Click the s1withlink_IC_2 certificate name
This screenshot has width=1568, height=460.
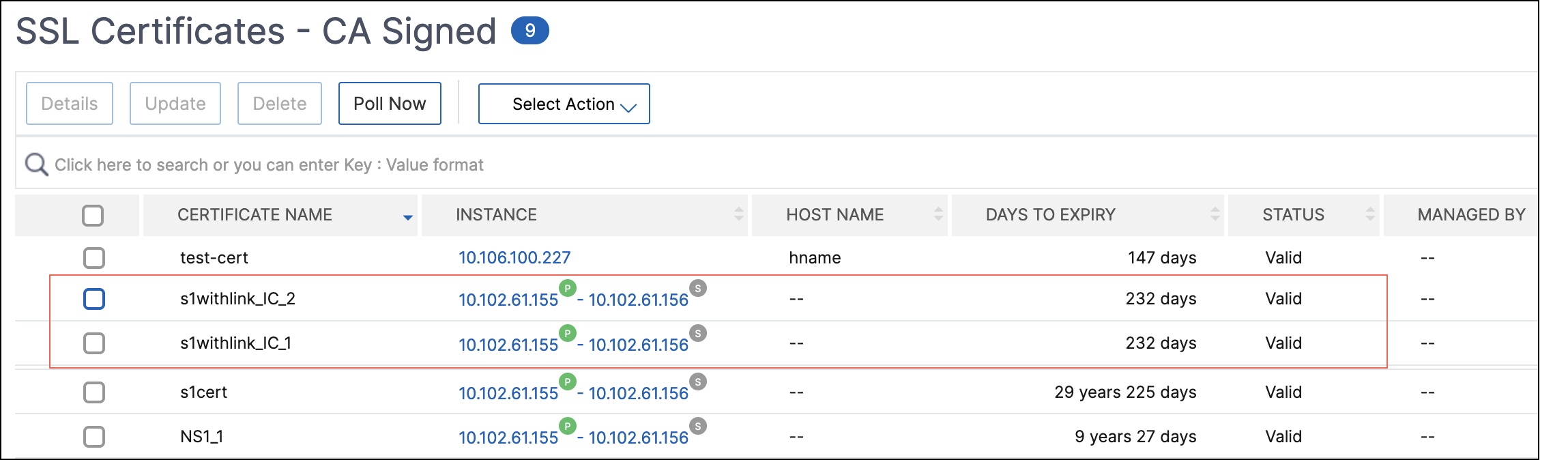coord(237,298)
